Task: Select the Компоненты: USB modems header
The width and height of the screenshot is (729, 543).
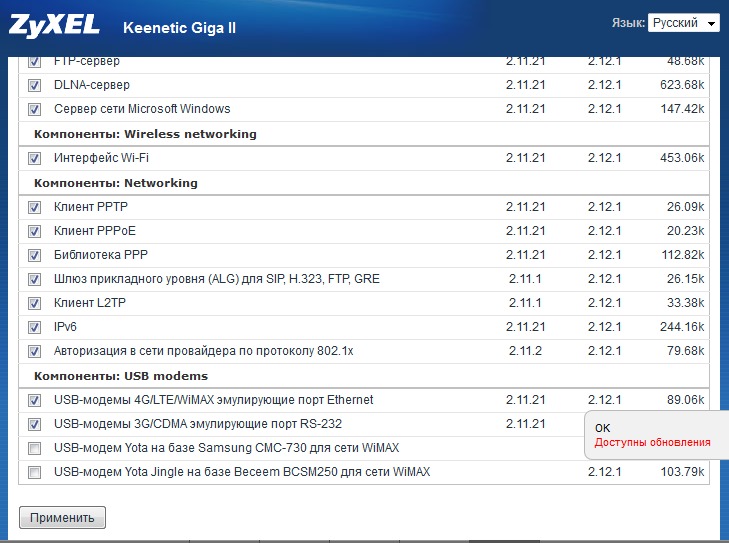Action: pyautogui.click(x=121, y=376)
